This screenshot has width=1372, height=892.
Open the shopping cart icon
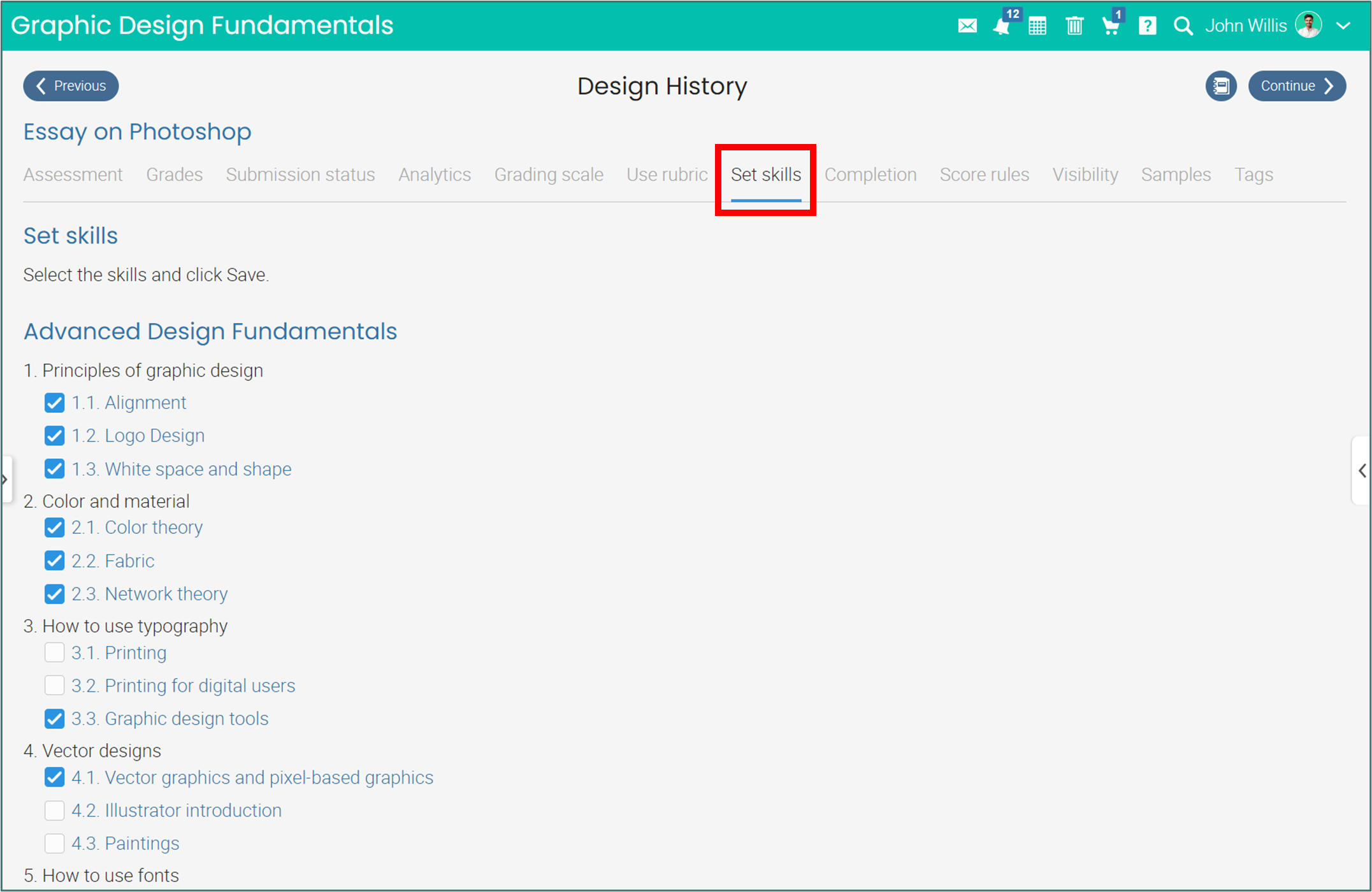point(1110,26)
